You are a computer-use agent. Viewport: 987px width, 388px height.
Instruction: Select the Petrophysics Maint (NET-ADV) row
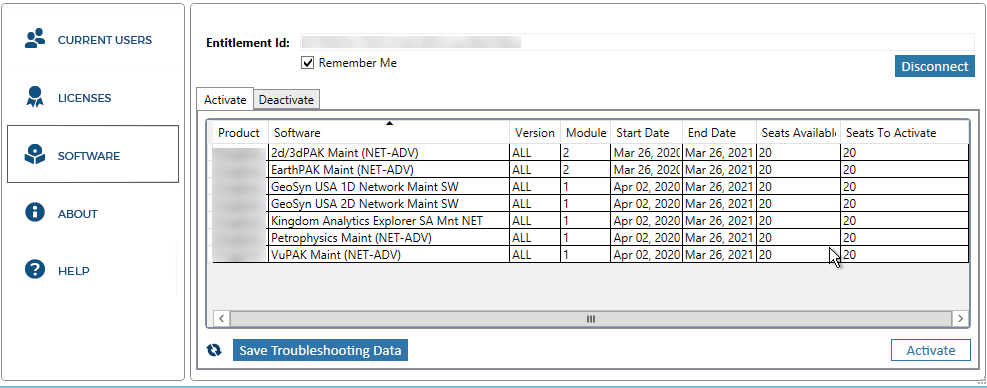tap(590, 237)
